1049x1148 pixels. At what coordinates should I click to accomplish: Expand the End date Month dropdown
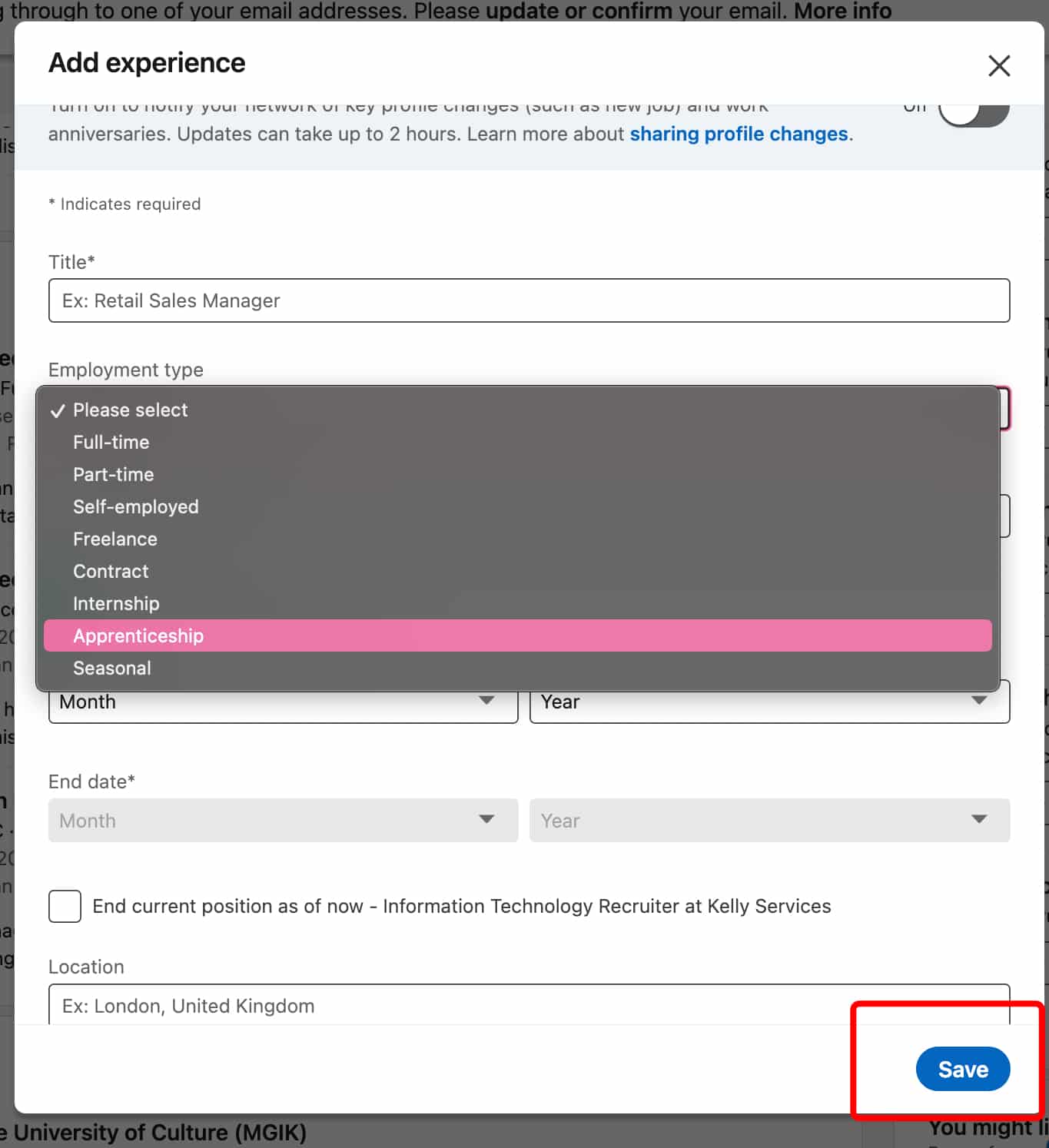point(283,821)
